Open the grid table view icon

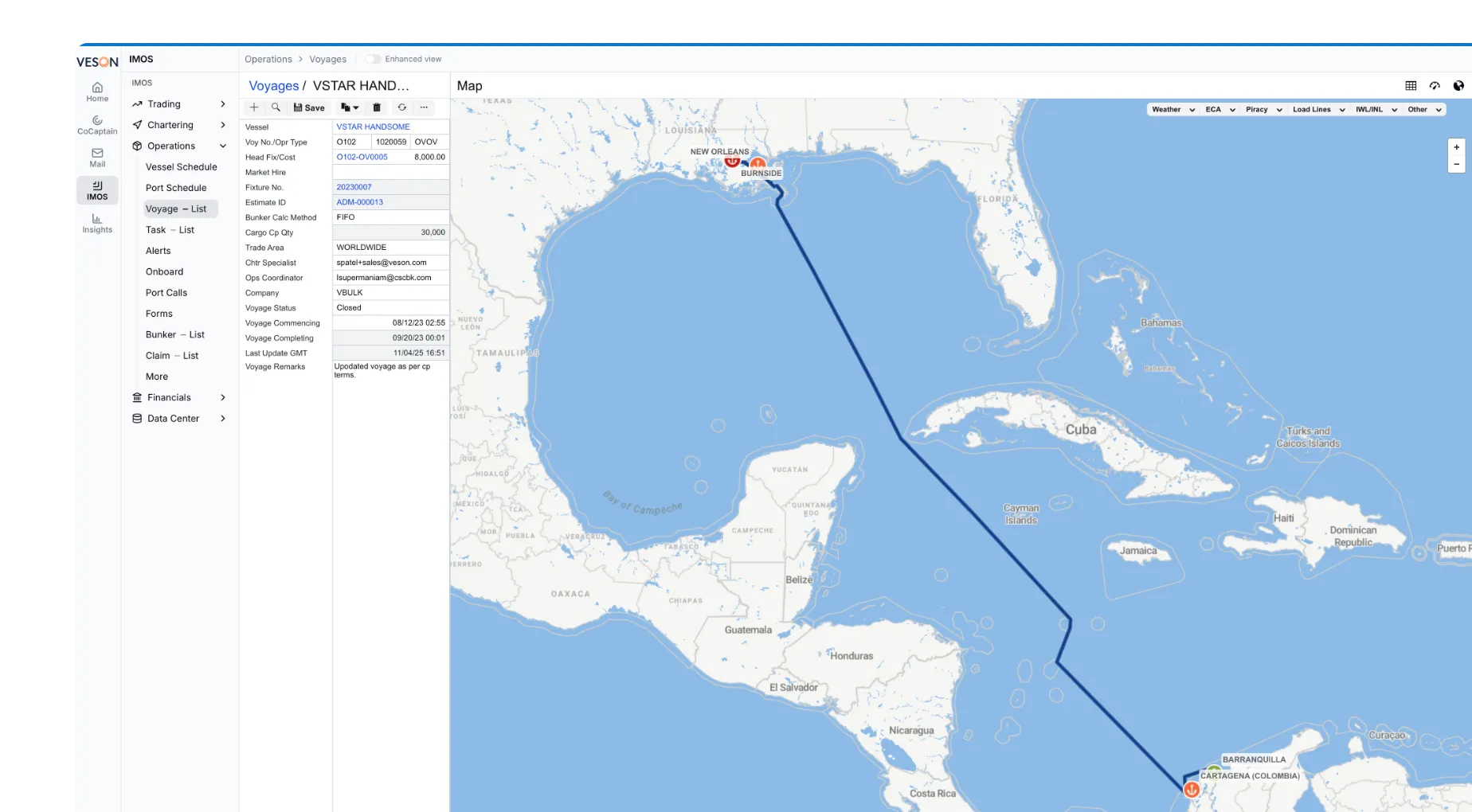tap(1411, 86)
